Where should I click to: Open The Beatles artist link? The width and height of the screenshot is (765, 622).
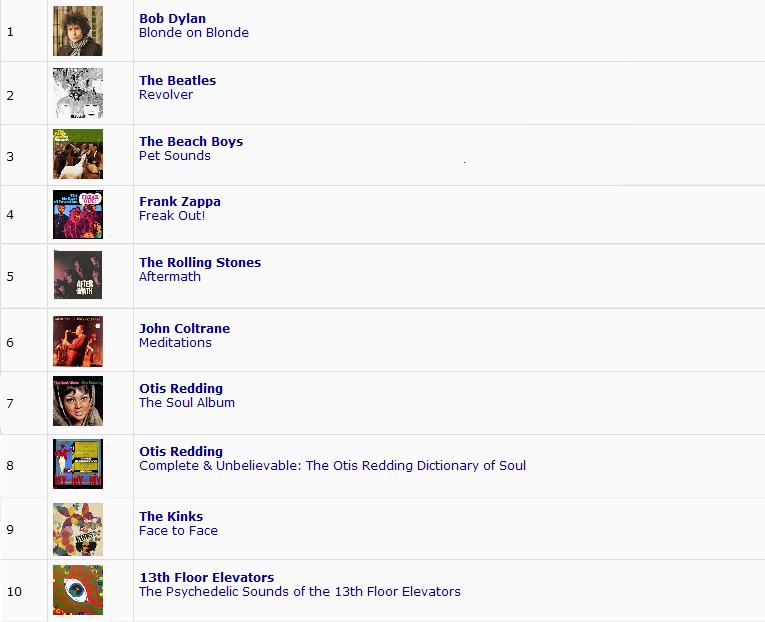tap(177, 80)
